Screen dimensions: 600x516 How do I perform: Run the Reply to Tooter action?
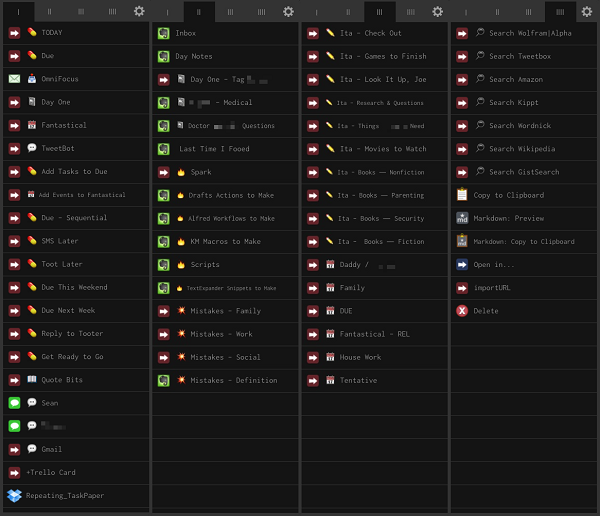tap(76, 334)
